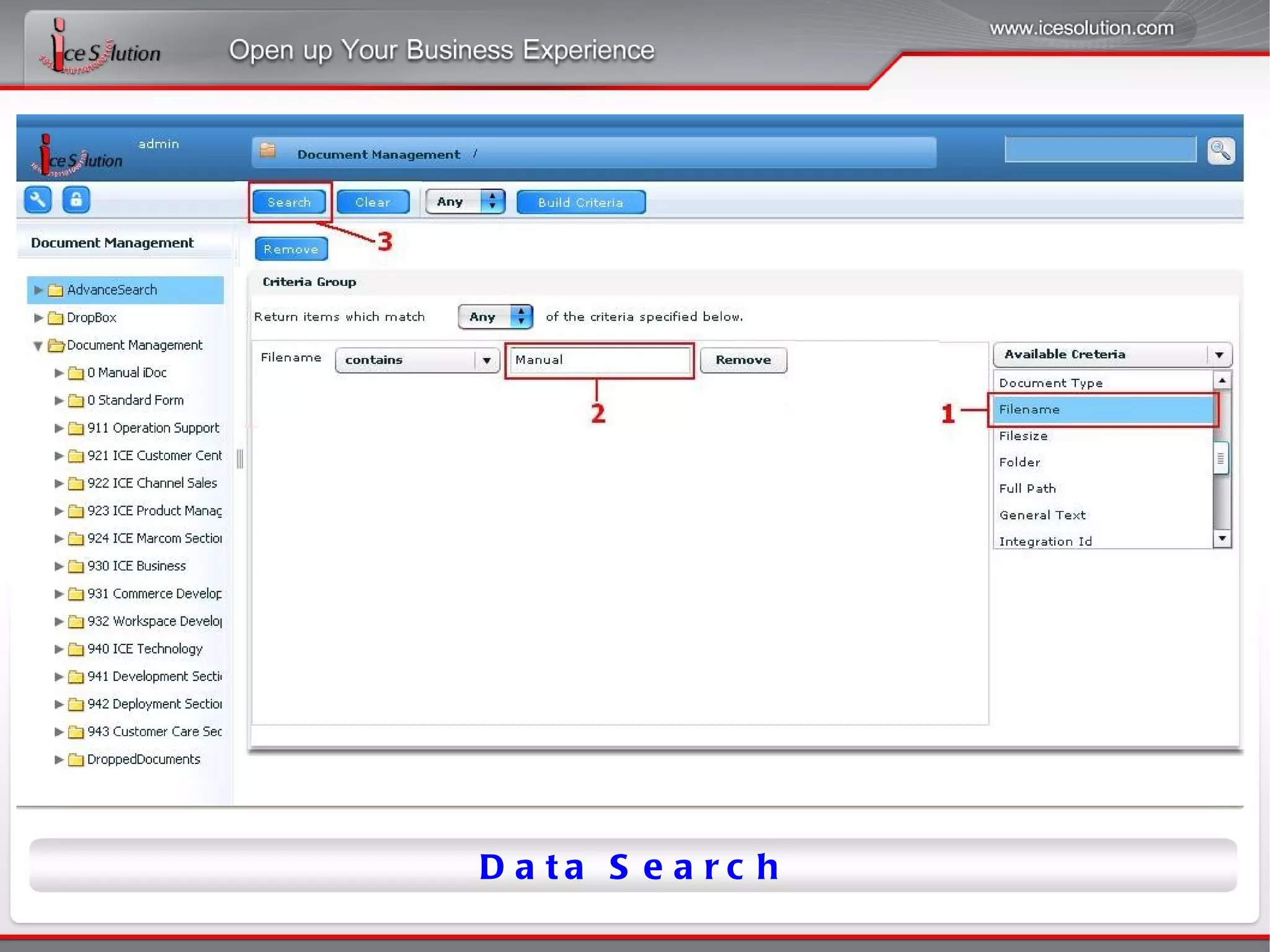Collapse the Document Management tree node
The height and width of the screenshot is (952, 1270).
pos(38,346)
